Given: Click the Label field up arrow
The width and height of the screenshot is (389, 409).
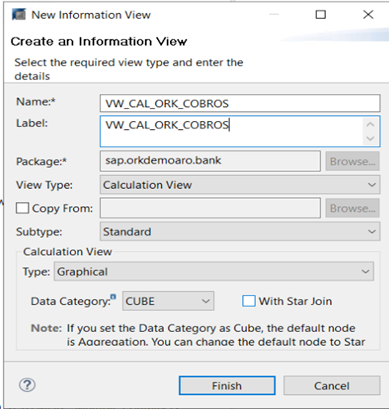Looking at the screenshot, I should (370, 125).
